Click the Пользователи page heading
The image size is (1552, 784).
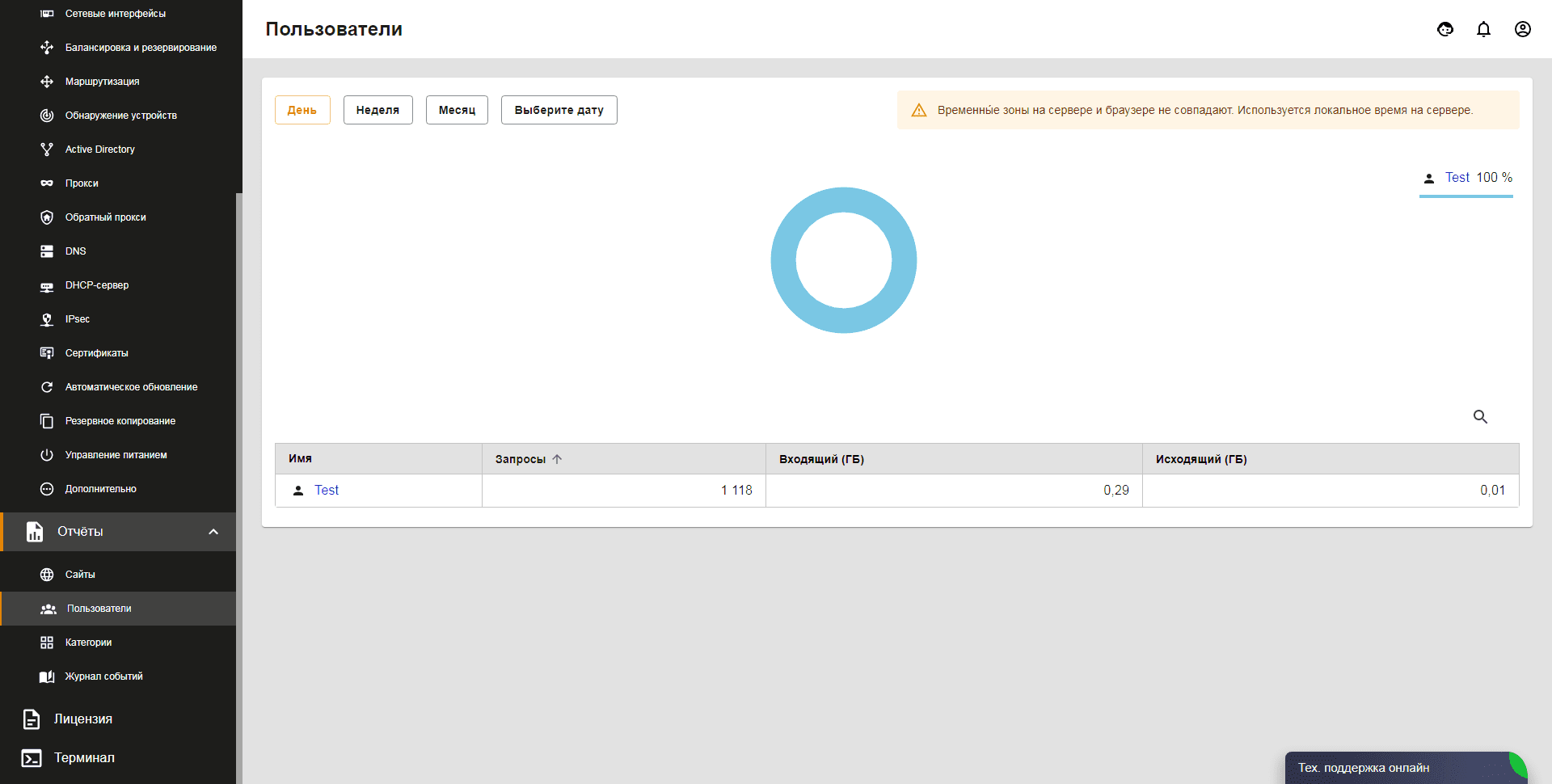334,29
